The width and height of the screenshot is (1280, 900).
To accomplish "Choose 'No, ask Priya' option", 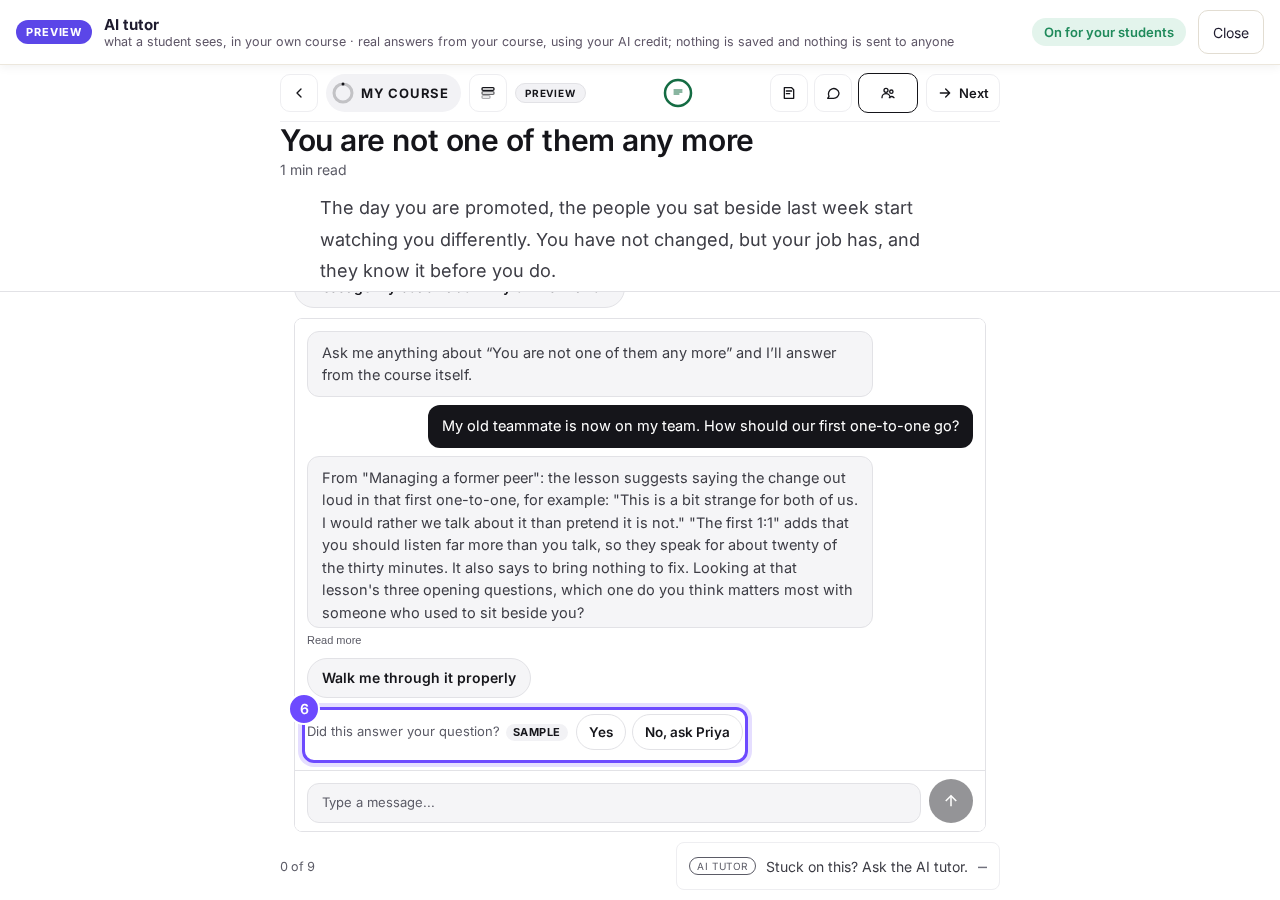I will click(x=687, y=732).
